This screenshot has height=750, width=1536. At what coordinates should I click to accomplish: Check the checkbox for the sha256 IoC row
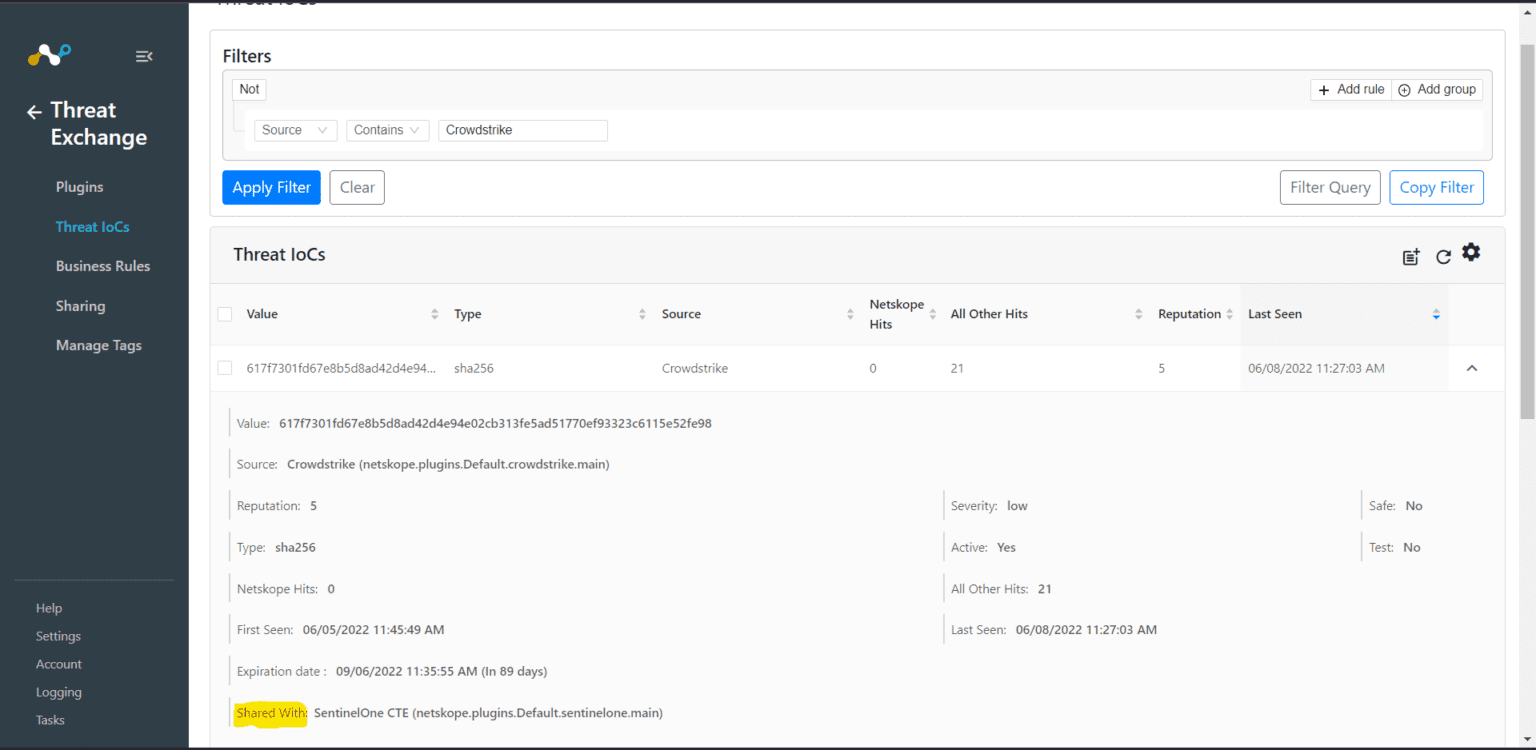pyautogui.click(x=224, y=367)
